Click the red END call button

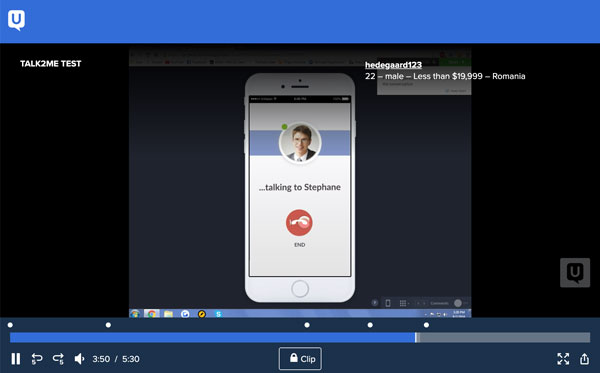click(x=299, y=223)
